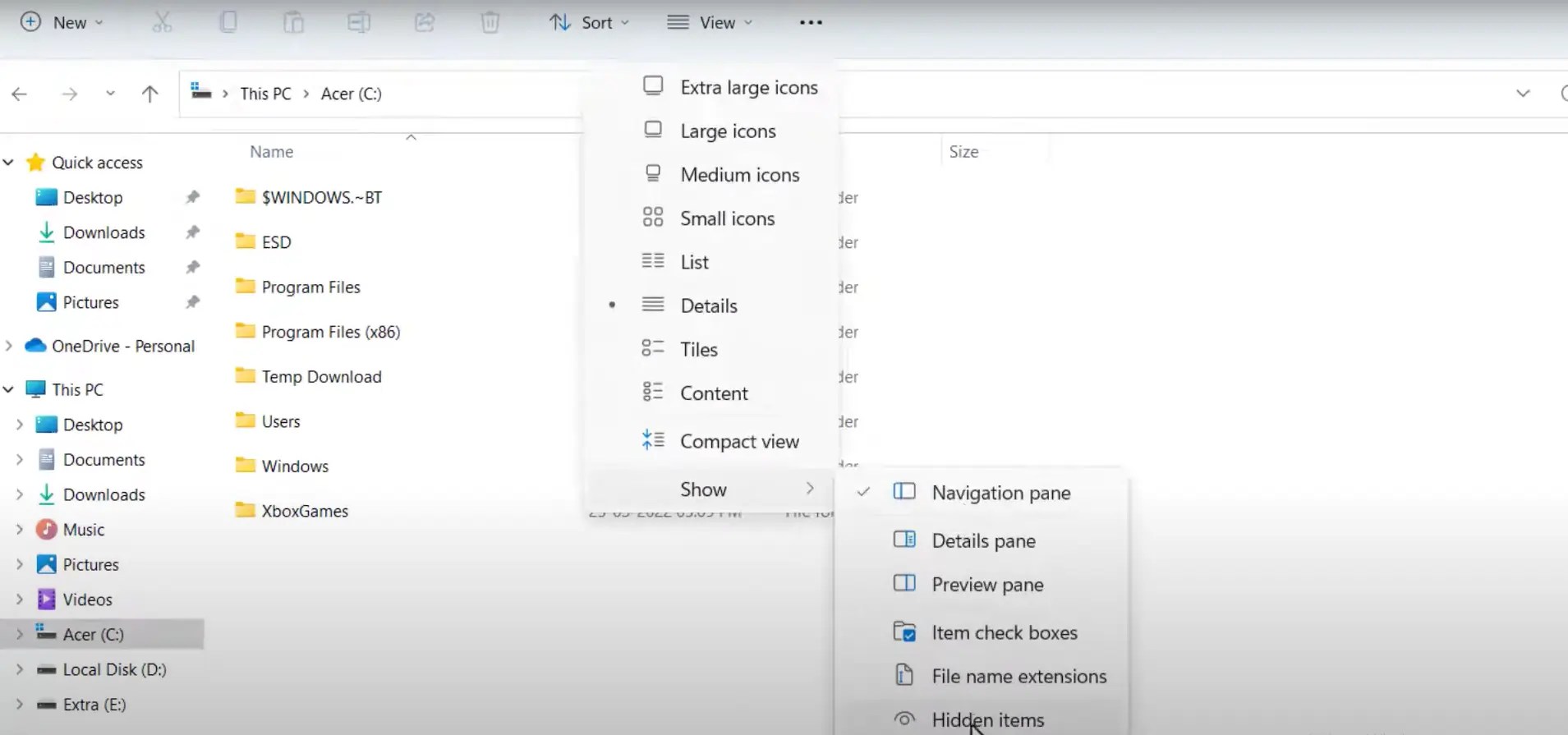
Task: Select the ESD folder
Action: coord(264,241)
